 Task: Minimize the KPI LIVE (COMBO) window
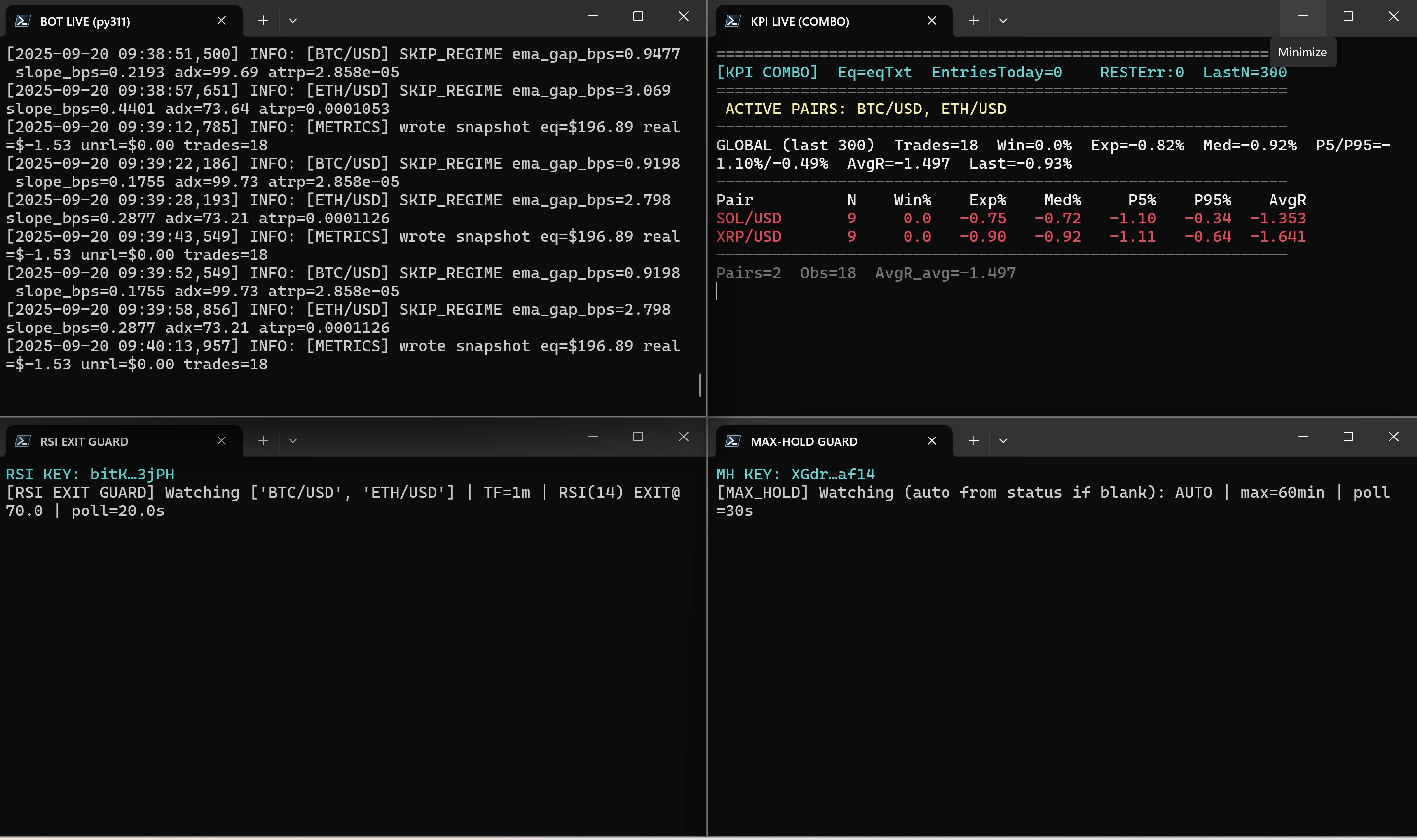(1303, 17)
